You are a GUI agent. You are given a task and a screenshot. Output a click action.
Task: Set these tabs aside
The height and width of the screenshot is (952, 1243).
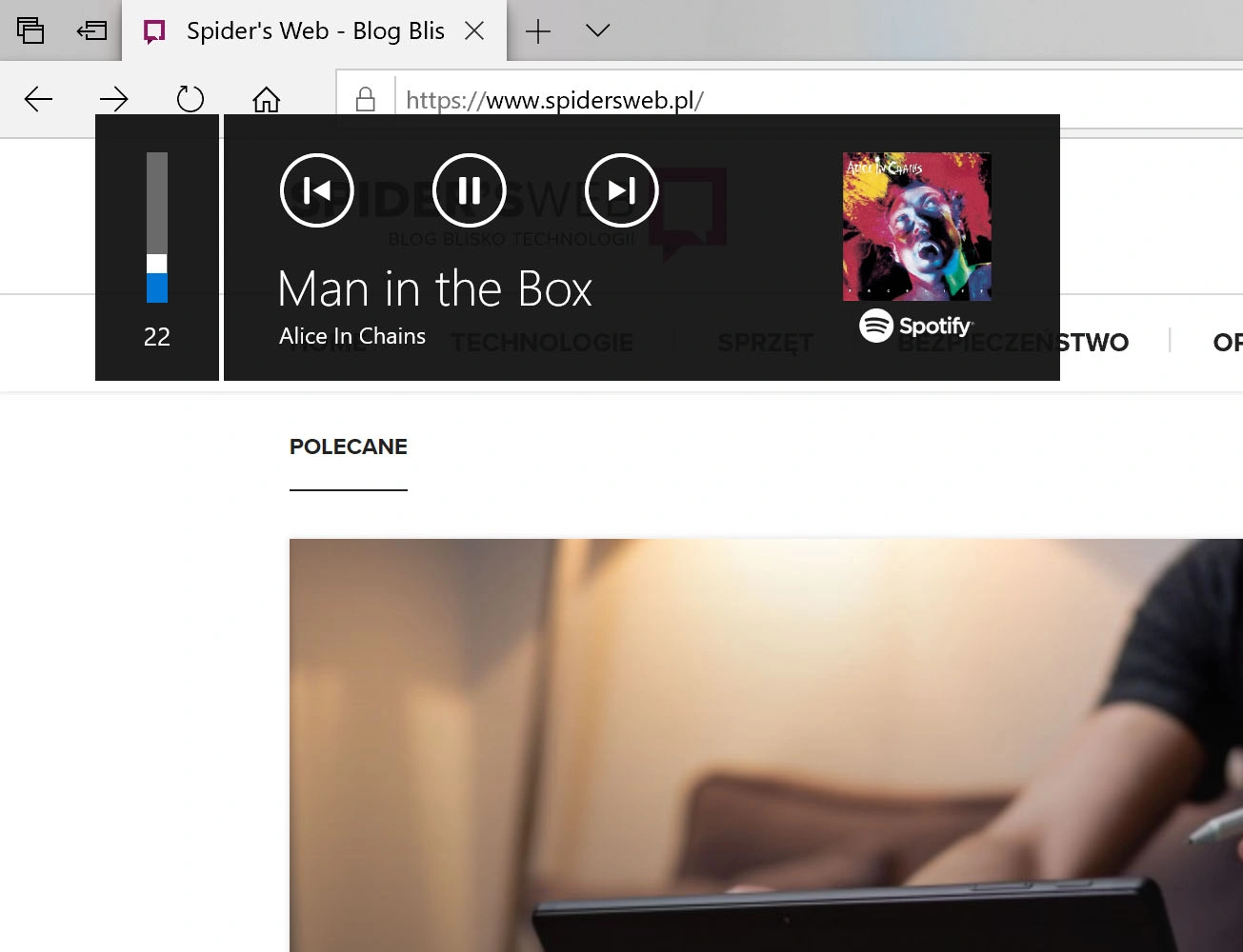coord(92,31)
